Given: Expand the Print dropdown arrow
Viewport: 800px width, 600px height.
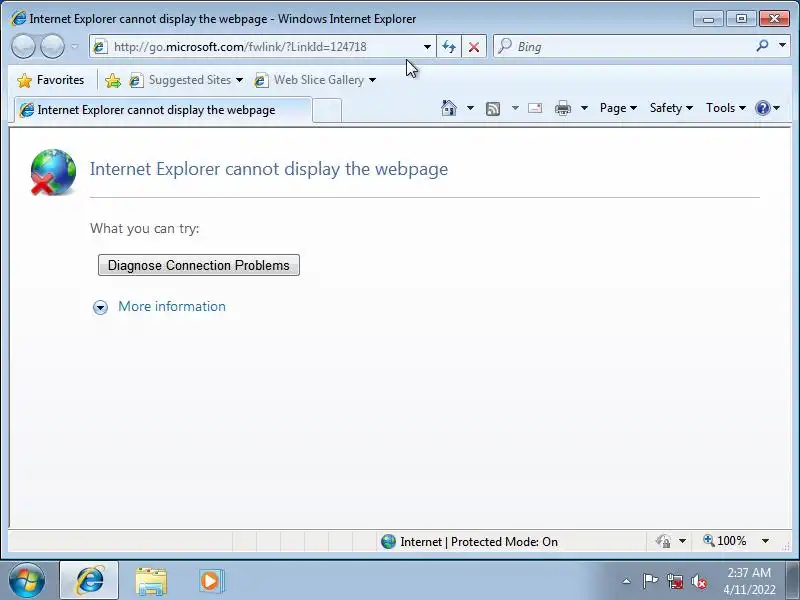Looking at the screenshot, I should 585,108.
